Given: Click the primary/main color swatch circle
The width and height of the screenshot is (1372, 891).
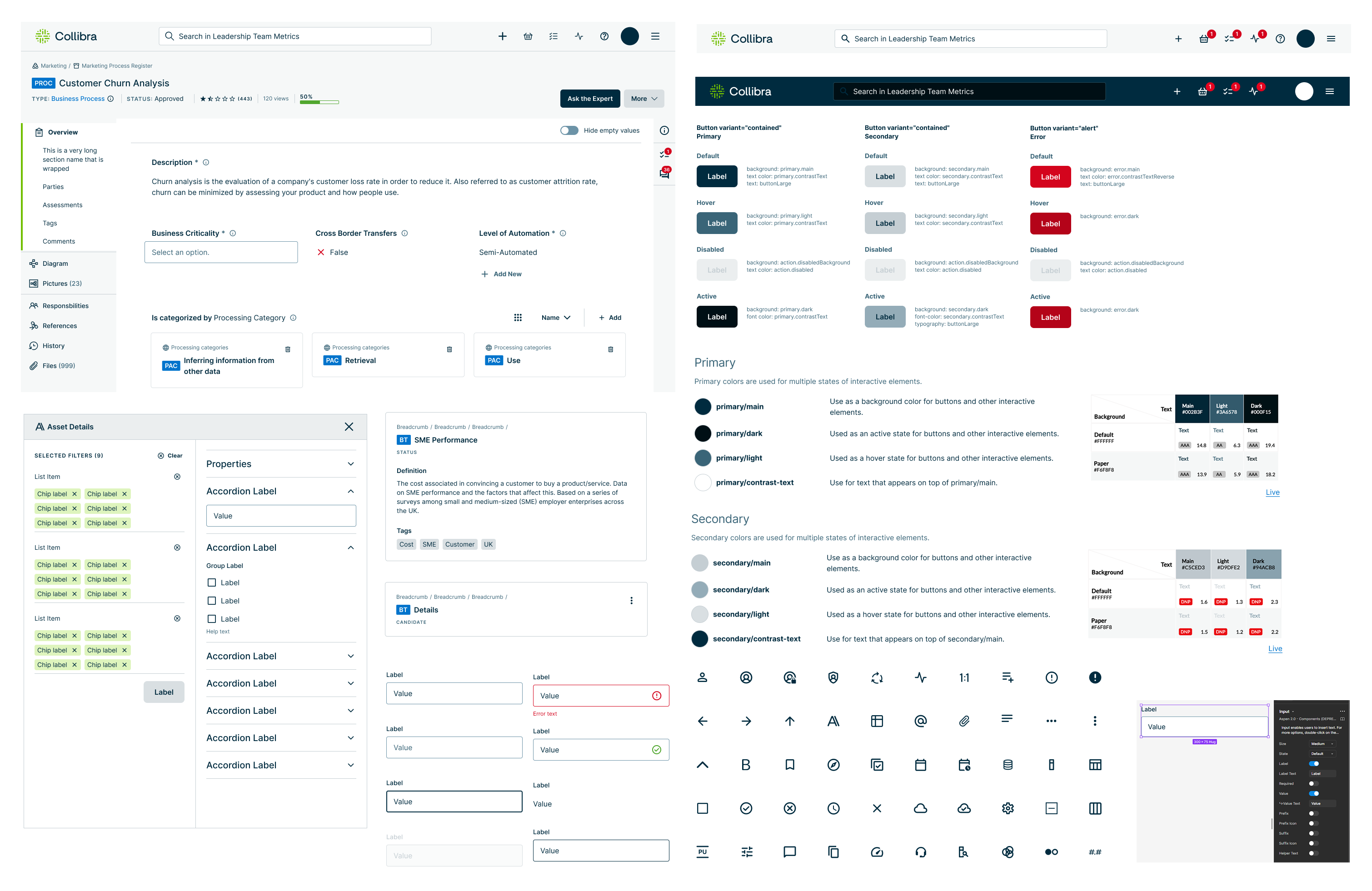Looking at the screenshot, I should 703,406.
